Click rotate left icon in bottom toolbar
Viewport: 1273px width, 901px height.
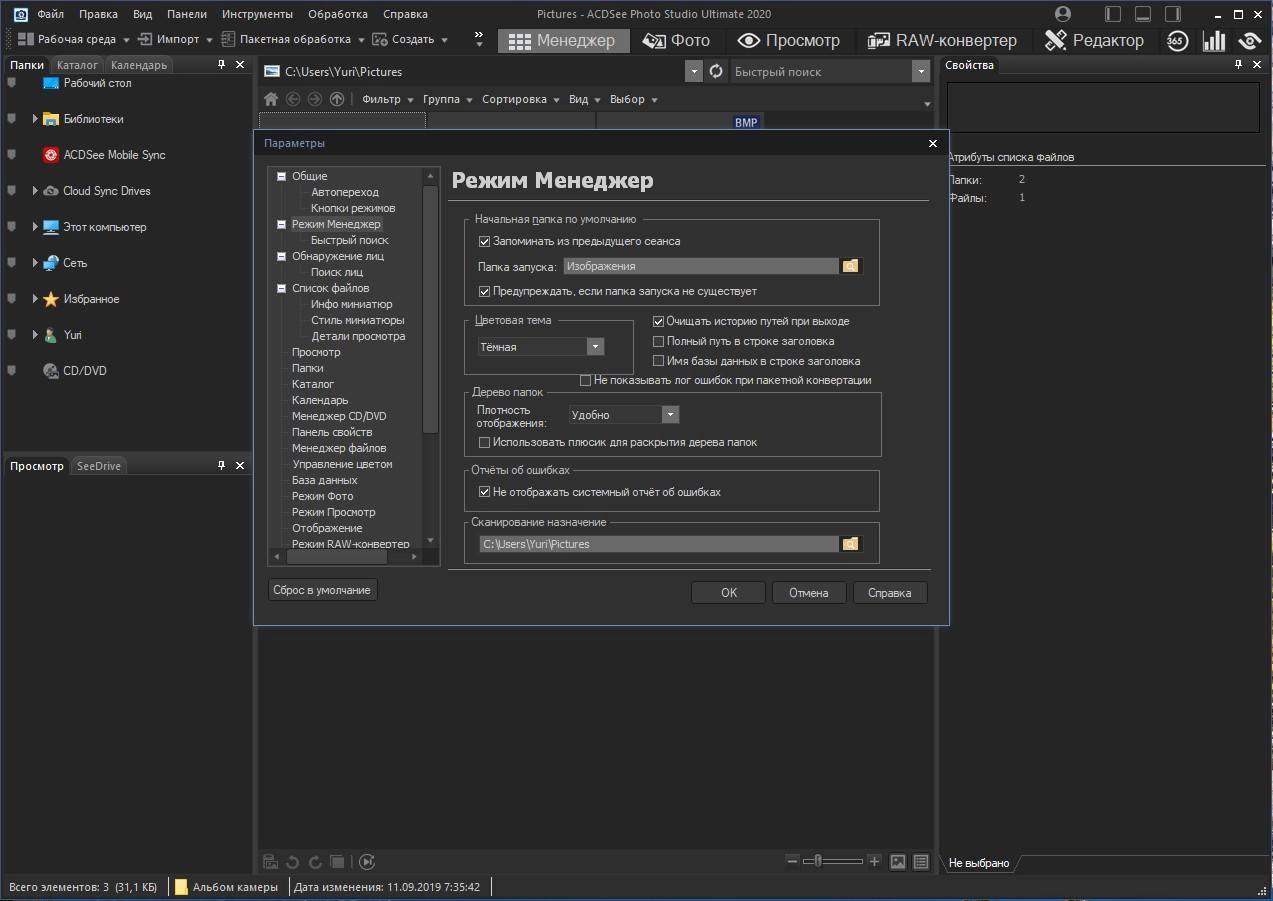[293, 862]
